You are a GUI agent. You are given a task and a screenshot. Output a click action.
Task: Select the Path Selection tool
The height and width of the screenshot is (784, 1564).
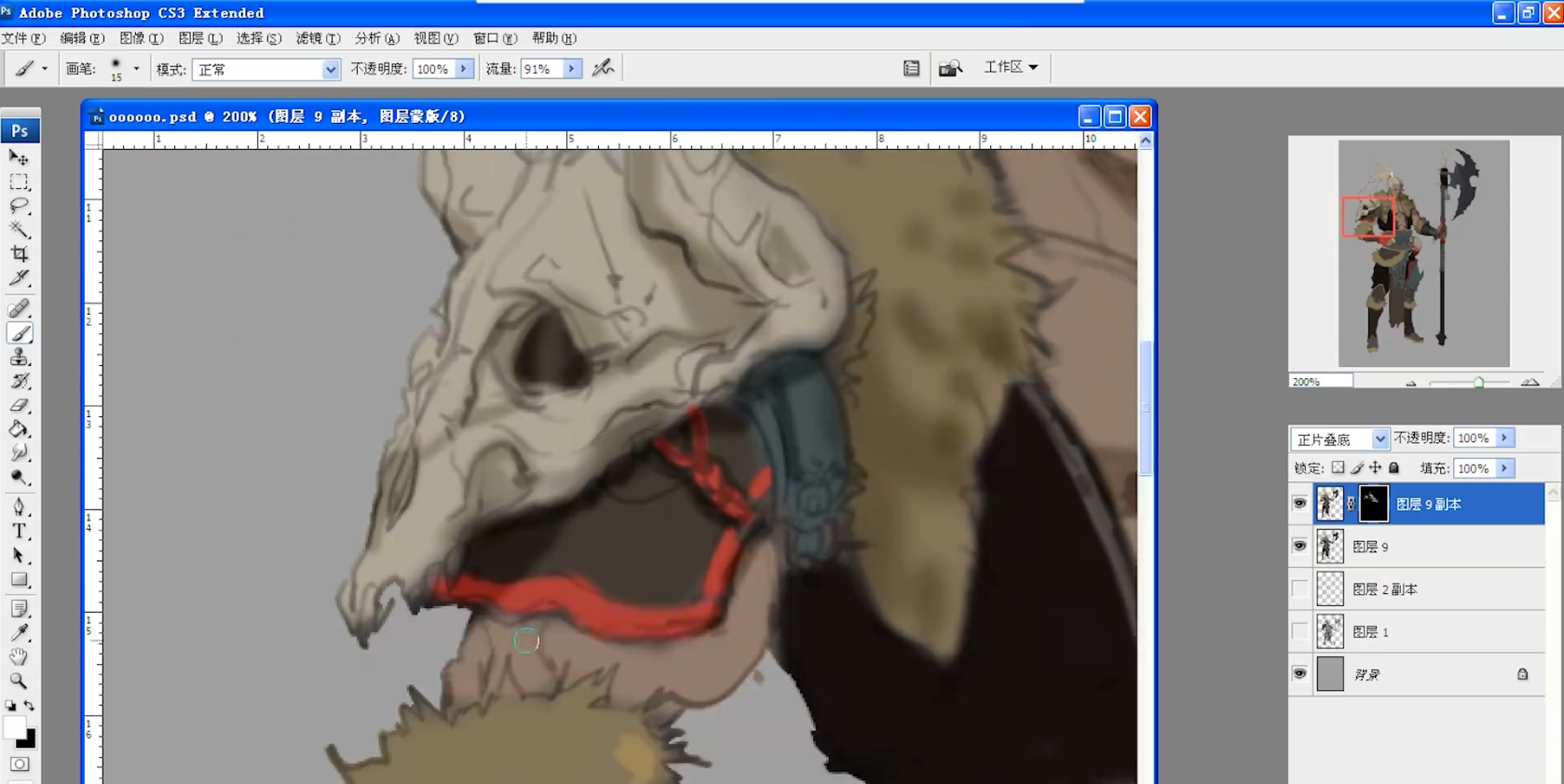click(x=19, y=556)
